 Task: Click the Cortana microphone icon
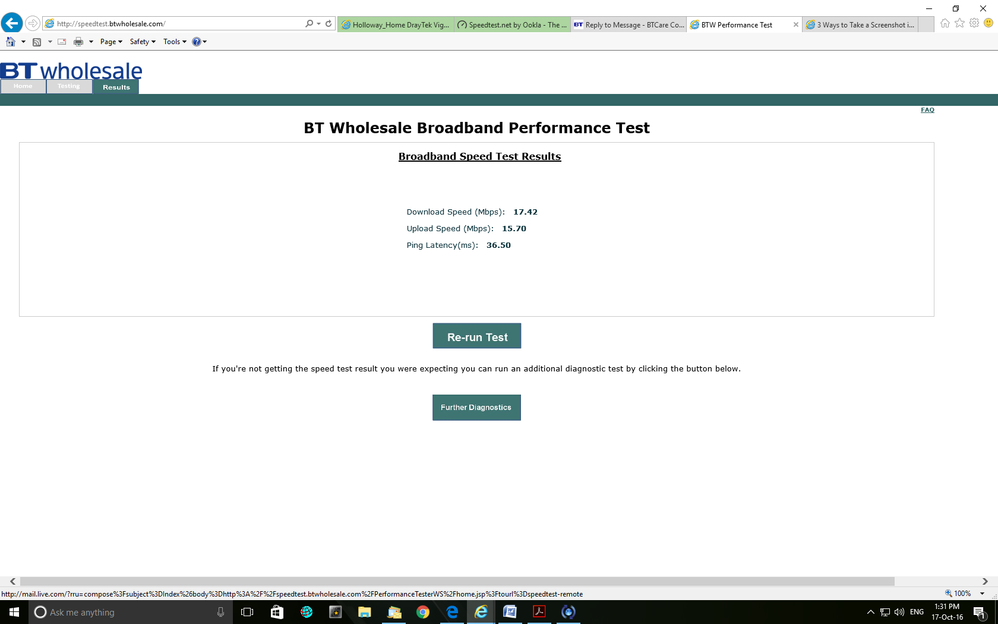click(220, 612)
